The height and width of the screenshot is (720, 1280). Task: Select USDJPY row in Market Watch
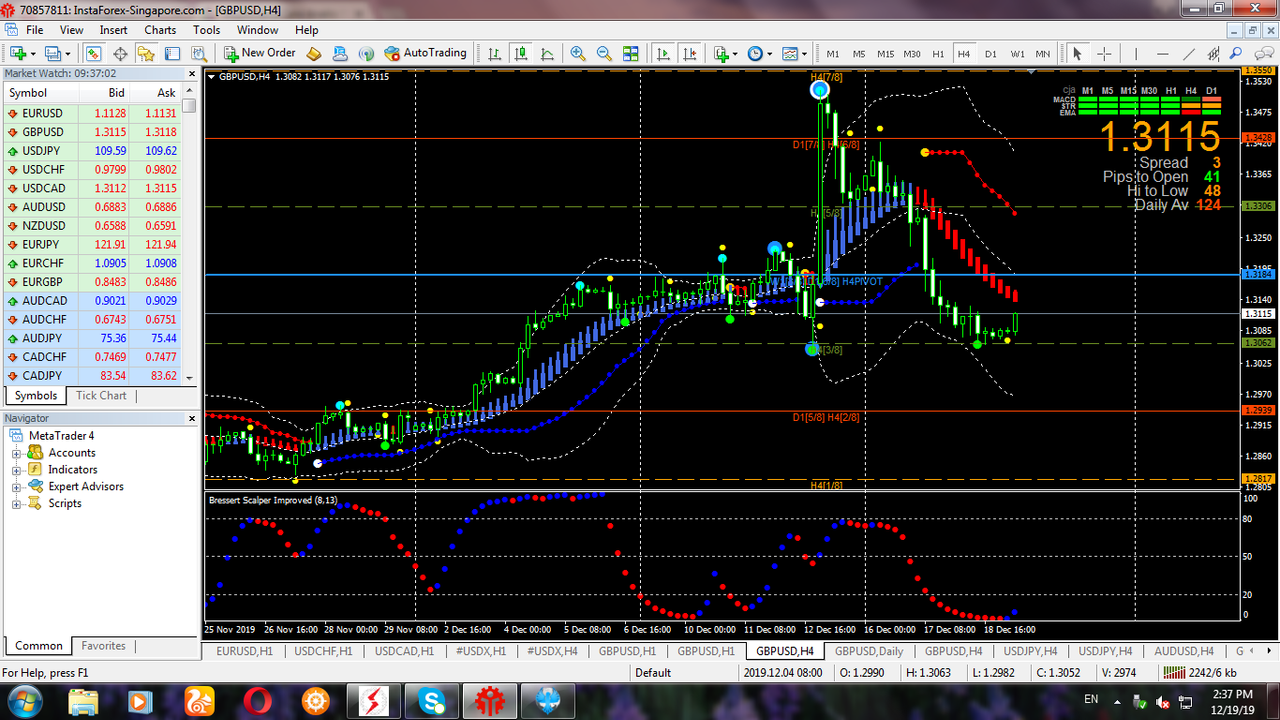click(91, 151)
